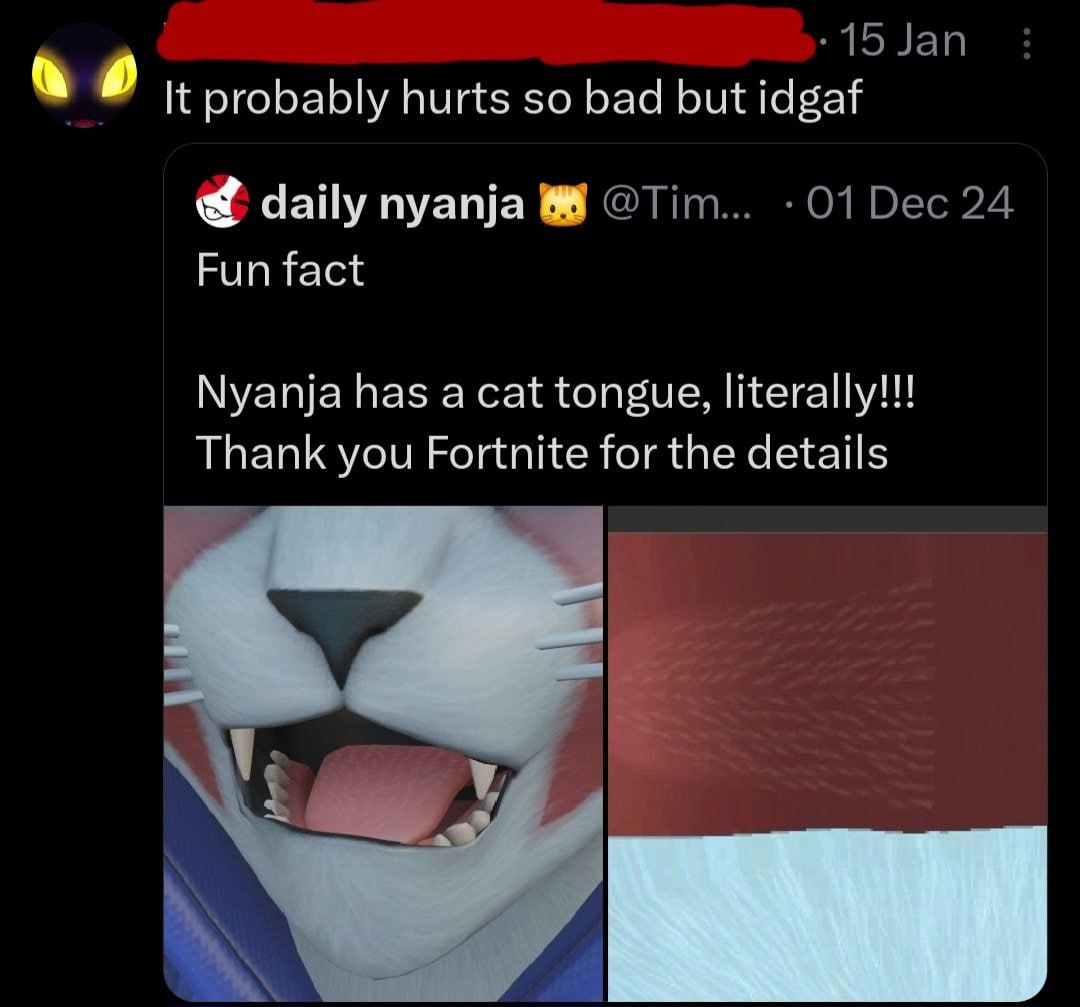Open daily nyanja's profile avatar
The width and height of the screenshot is (1080, 1007).
[222, 201]
